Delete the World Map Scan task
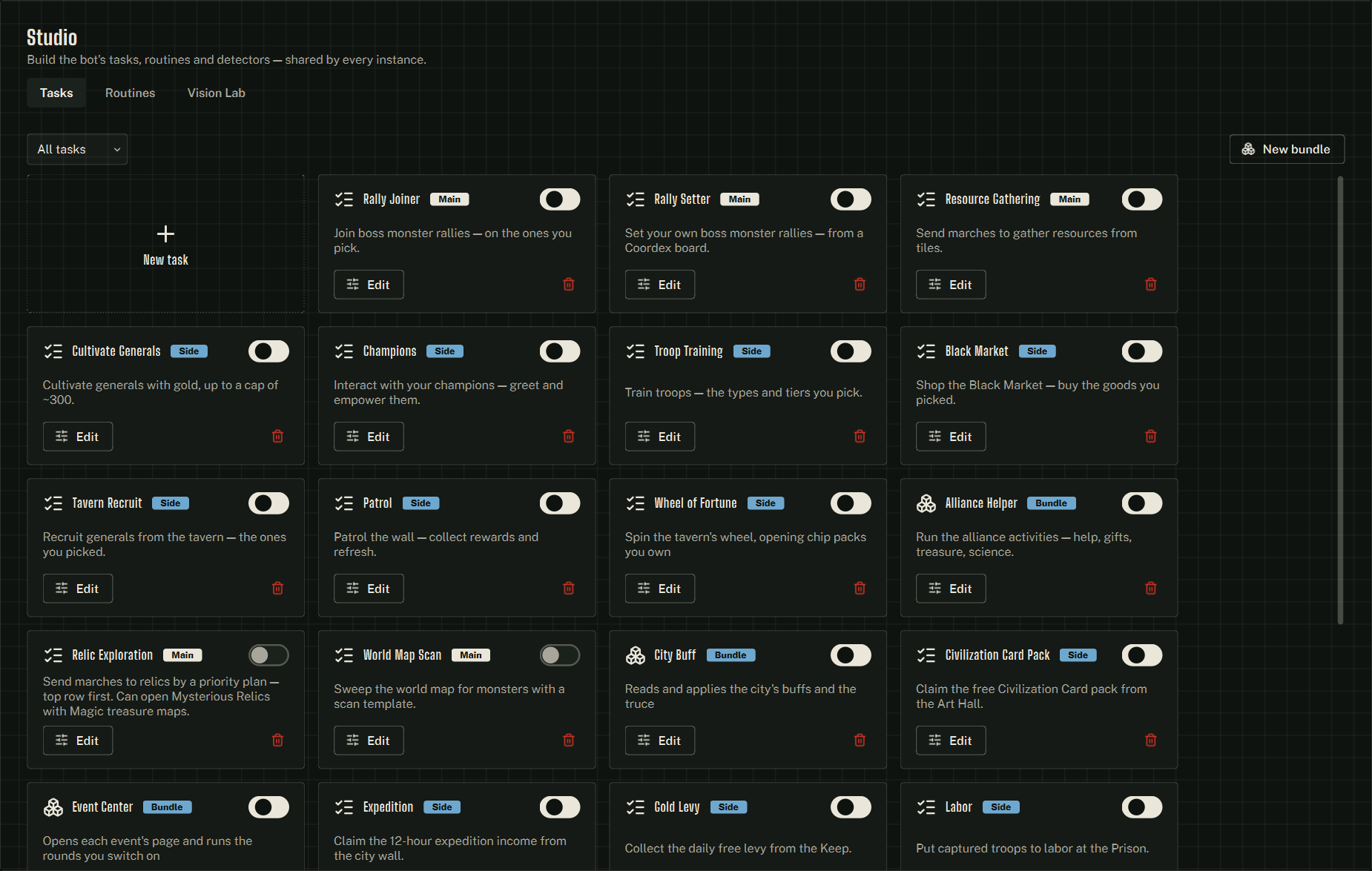 [x=569, y=741]
